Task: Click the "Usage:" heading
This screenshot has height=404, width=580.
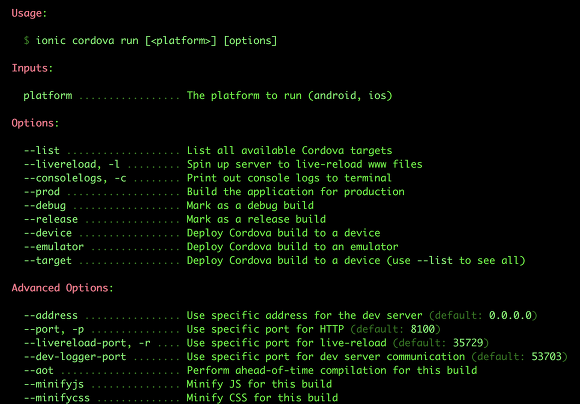Action: [x=29, y=13]
